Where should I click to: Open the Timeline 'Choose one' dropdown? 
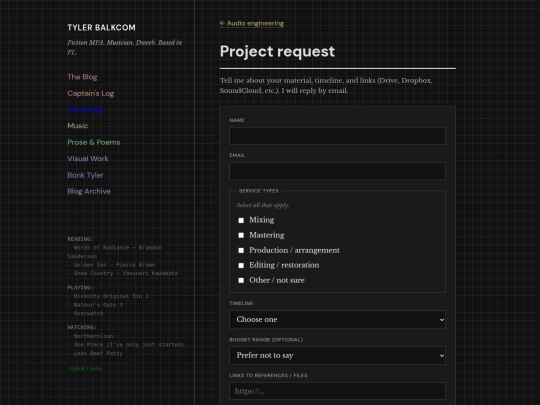click(338, 320)
